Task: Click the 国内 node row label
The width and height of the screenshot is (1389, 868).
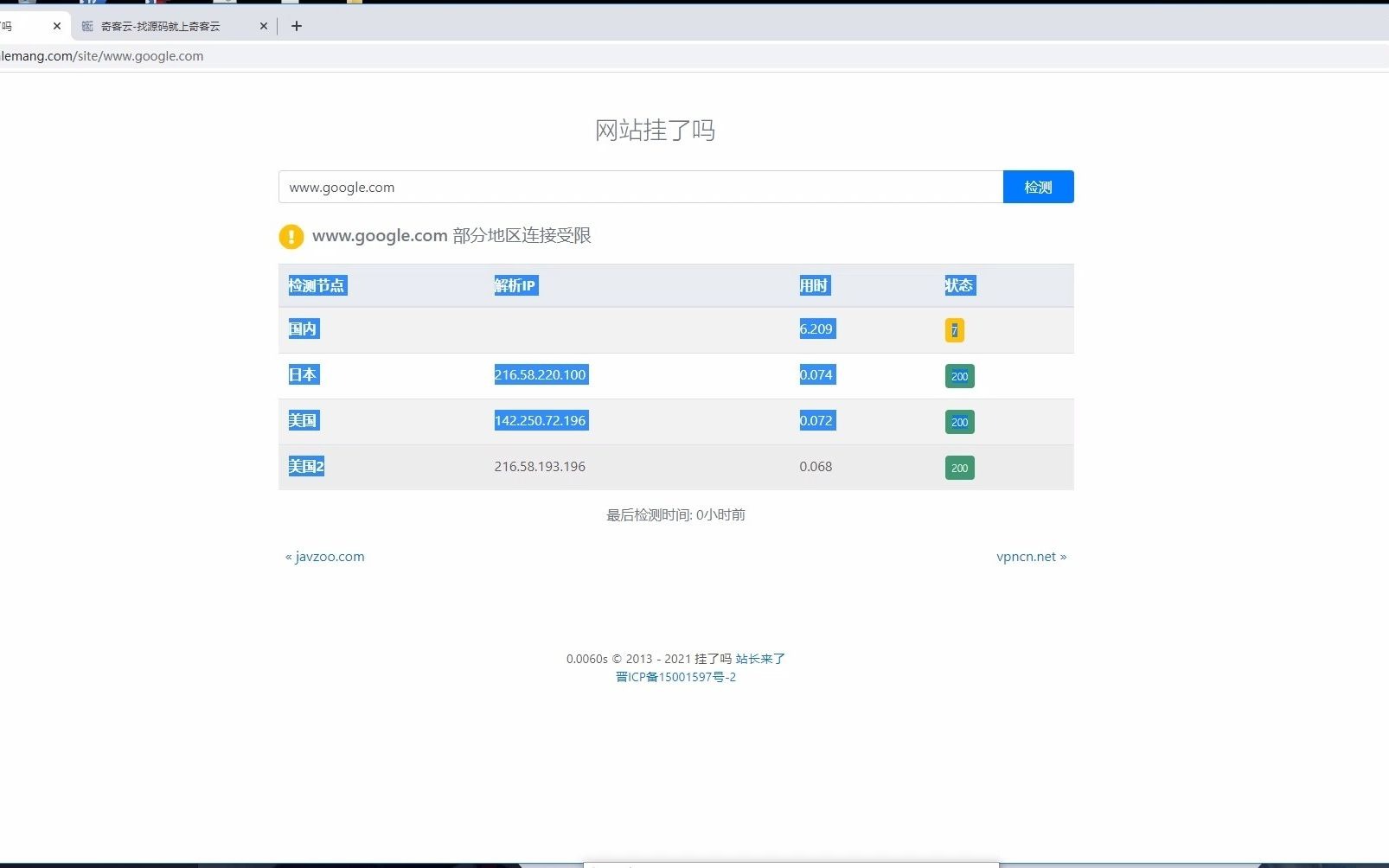Action: pos(304,329)
